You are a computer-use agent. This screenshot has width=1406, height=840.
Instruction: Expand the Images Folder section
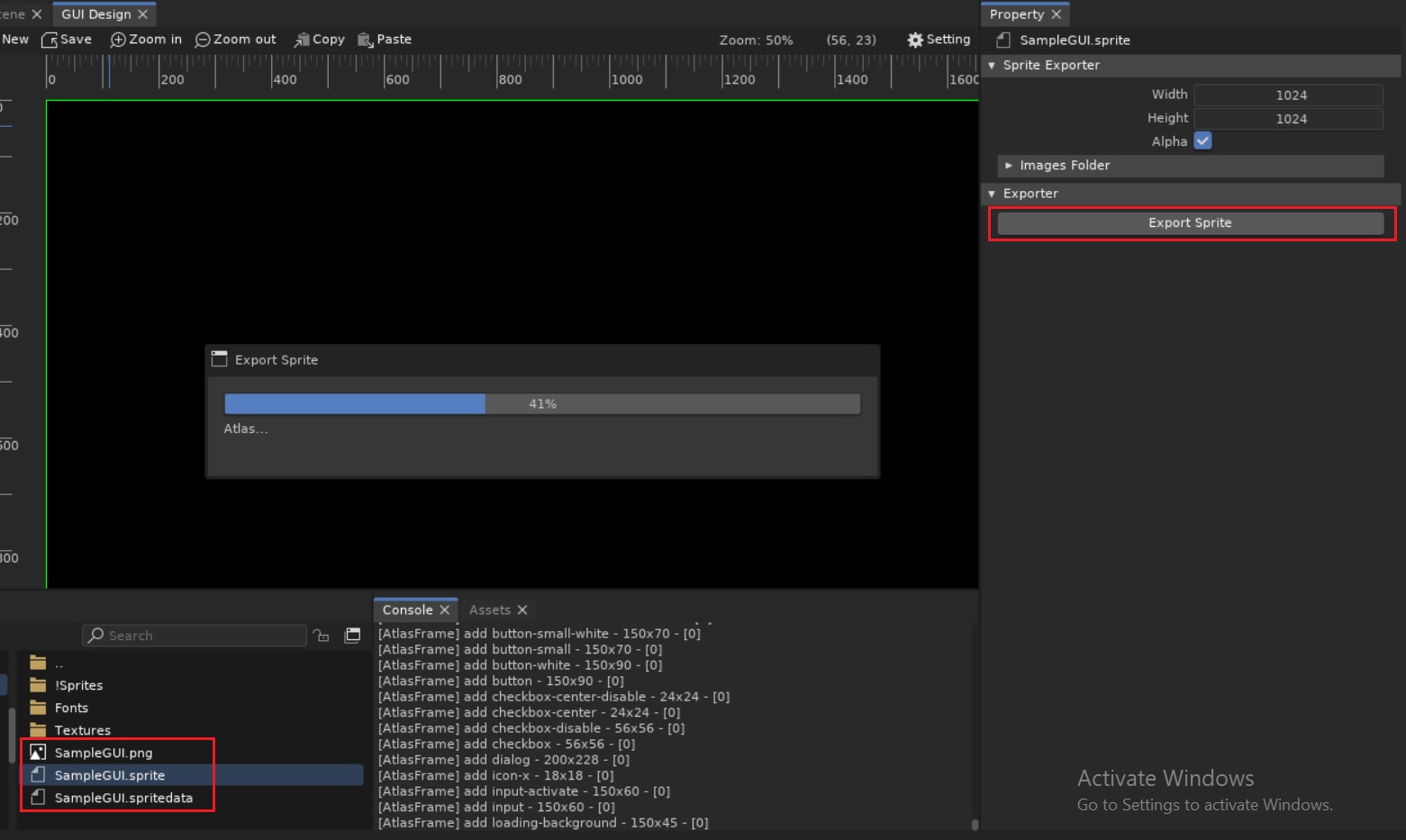1009,166
